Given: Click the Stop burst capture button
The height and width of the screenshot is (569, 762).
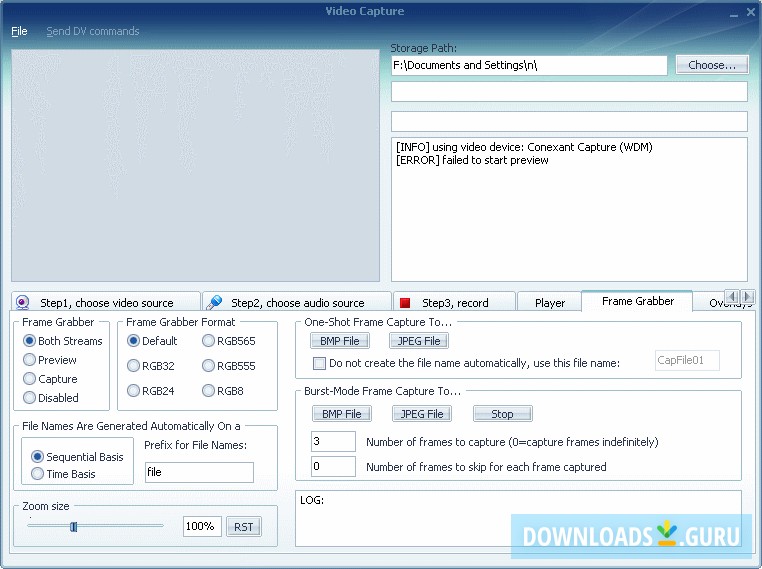Looking at the screenshot, I should [502, 414].
